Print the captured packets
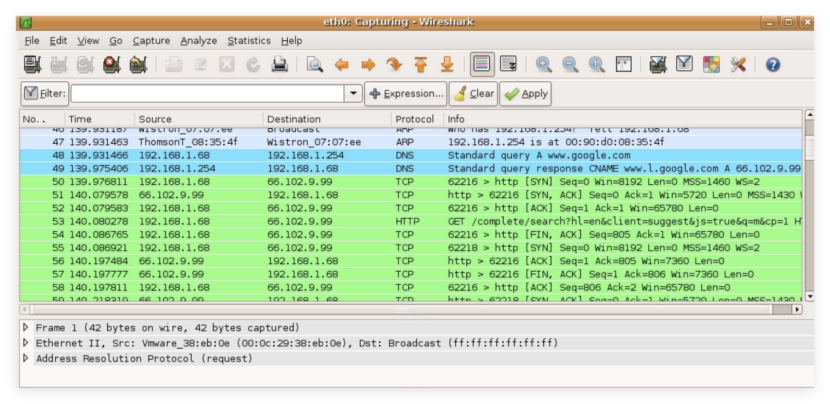The height and width of the screenshot is (404, 830). point(279,65)
